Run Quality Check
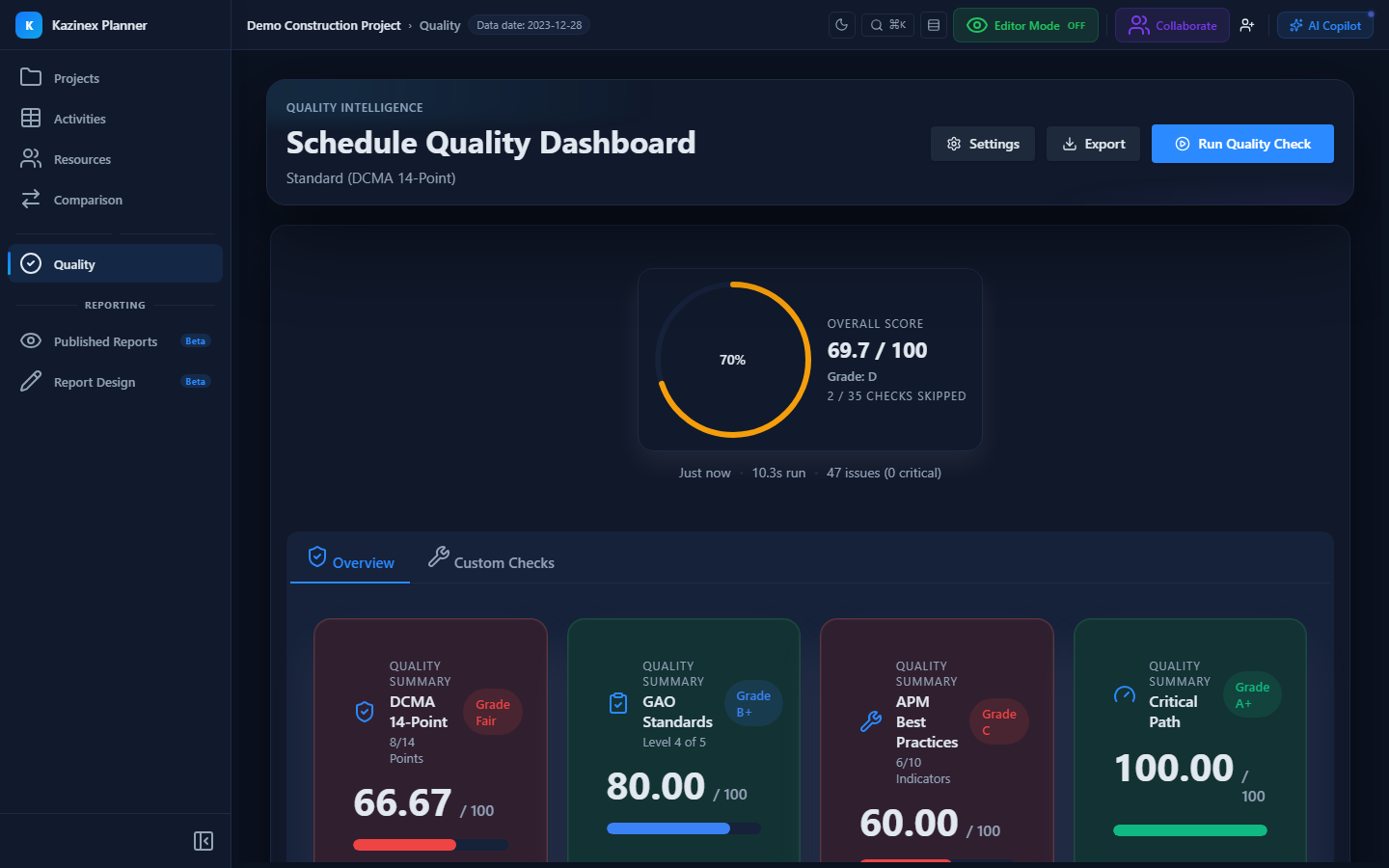 (x=1242, y=144)
